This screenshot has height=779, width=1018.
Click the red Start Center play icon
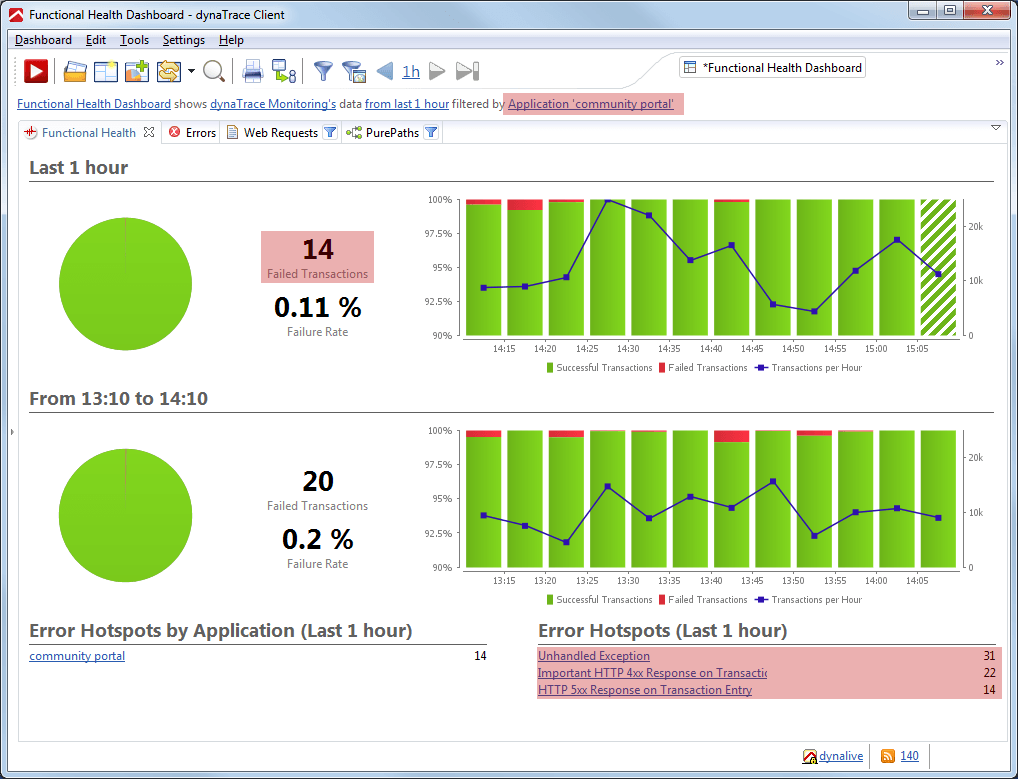[36, 71]
